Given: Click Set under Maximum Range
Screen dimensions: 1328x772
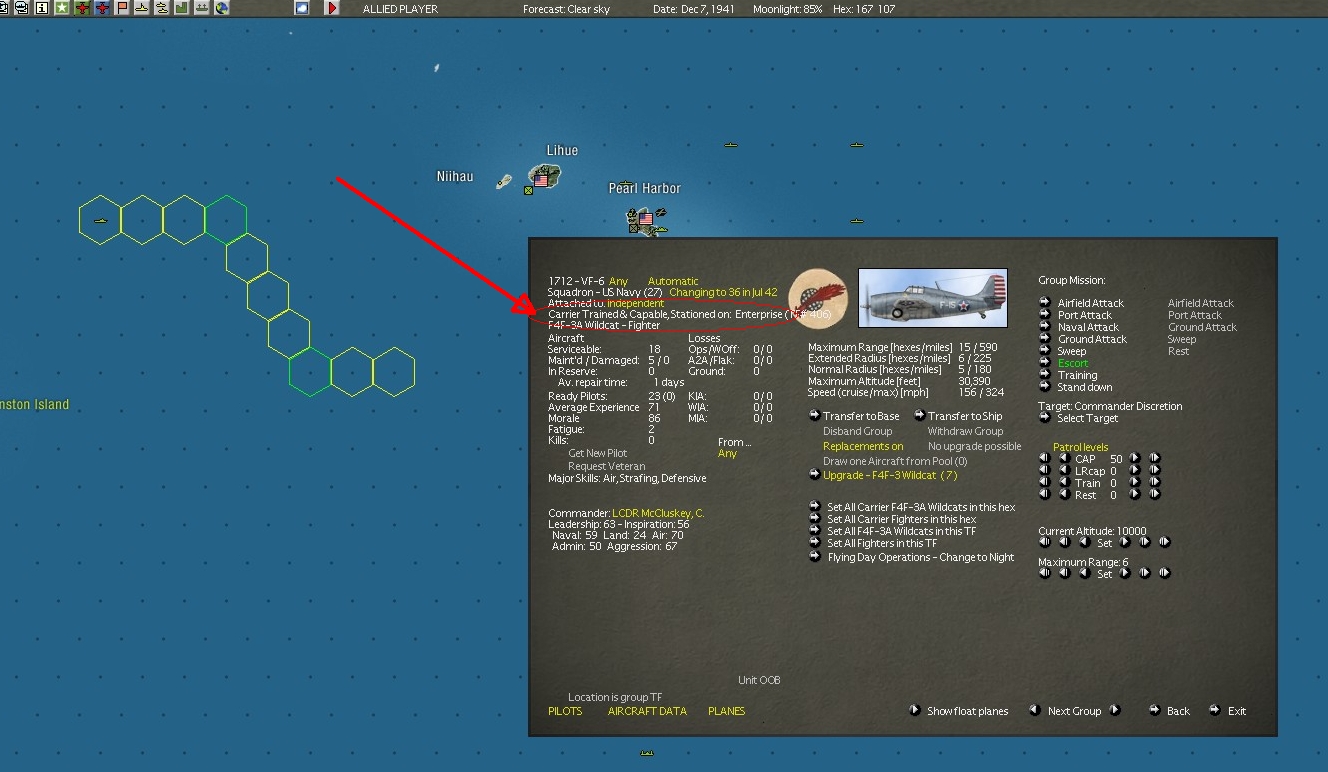Looking at the screenshot, I should coord(1104,574).
